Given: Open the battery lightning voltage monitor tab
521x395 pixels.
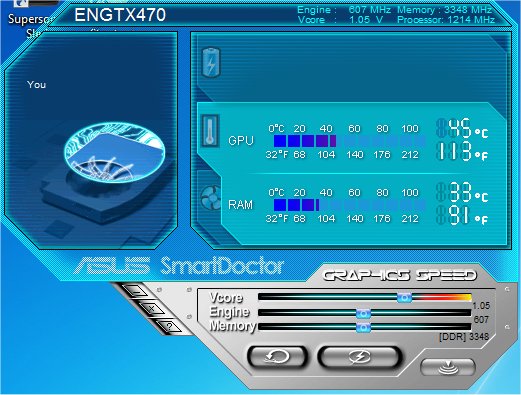Looking at the screenshot, I should 211,63.
